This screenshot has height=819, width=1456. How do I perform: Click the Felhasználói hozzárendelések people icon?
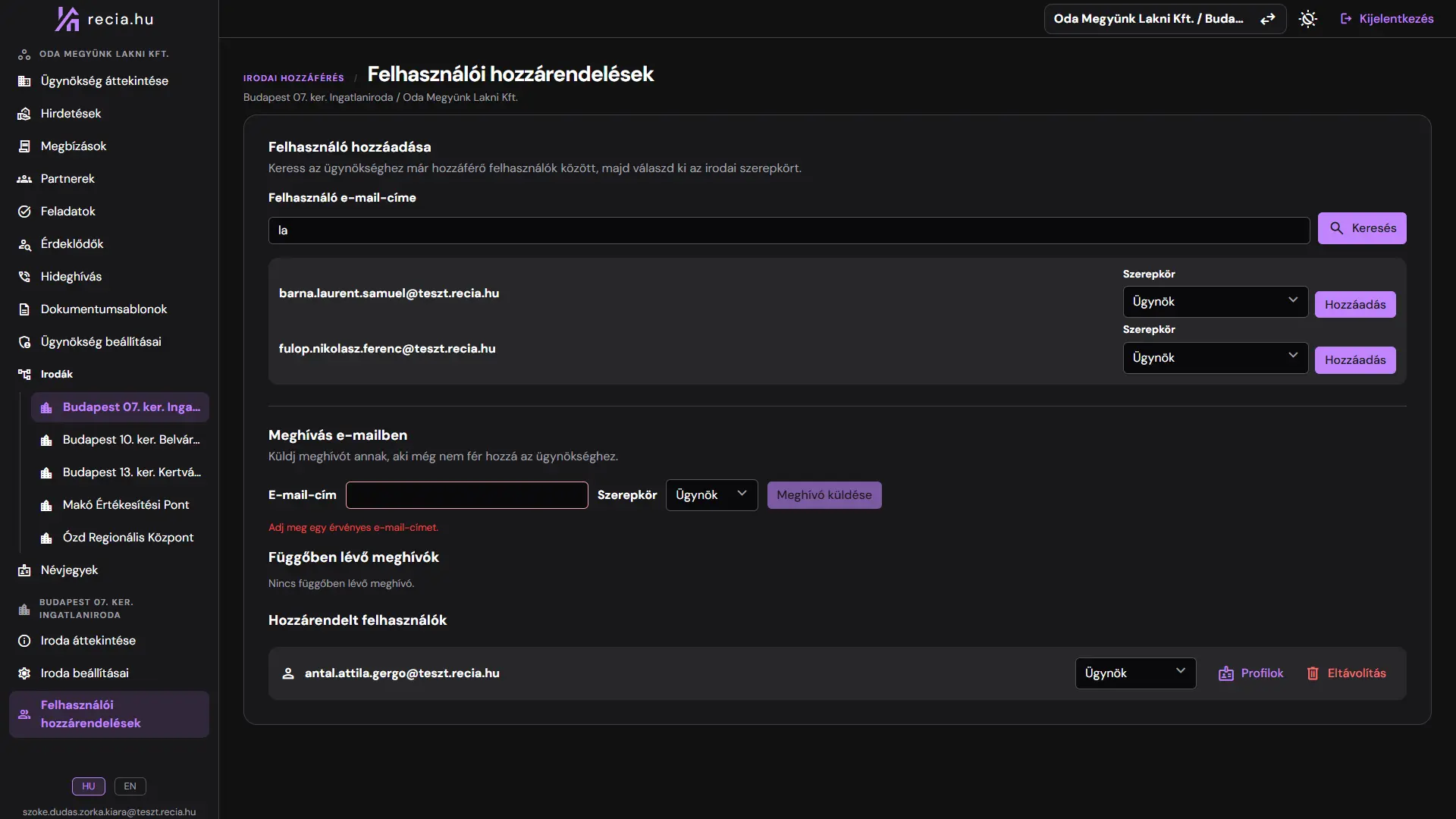click(24, 714)
